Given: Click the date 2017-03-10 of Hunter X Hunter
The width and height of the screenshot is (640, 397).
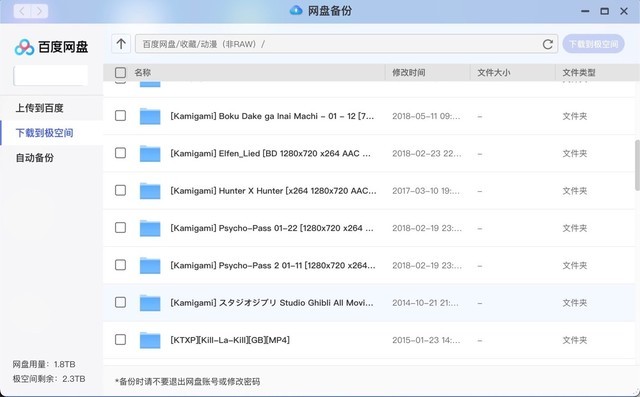Looking at the screenshot, I should [x=426, y=191].
